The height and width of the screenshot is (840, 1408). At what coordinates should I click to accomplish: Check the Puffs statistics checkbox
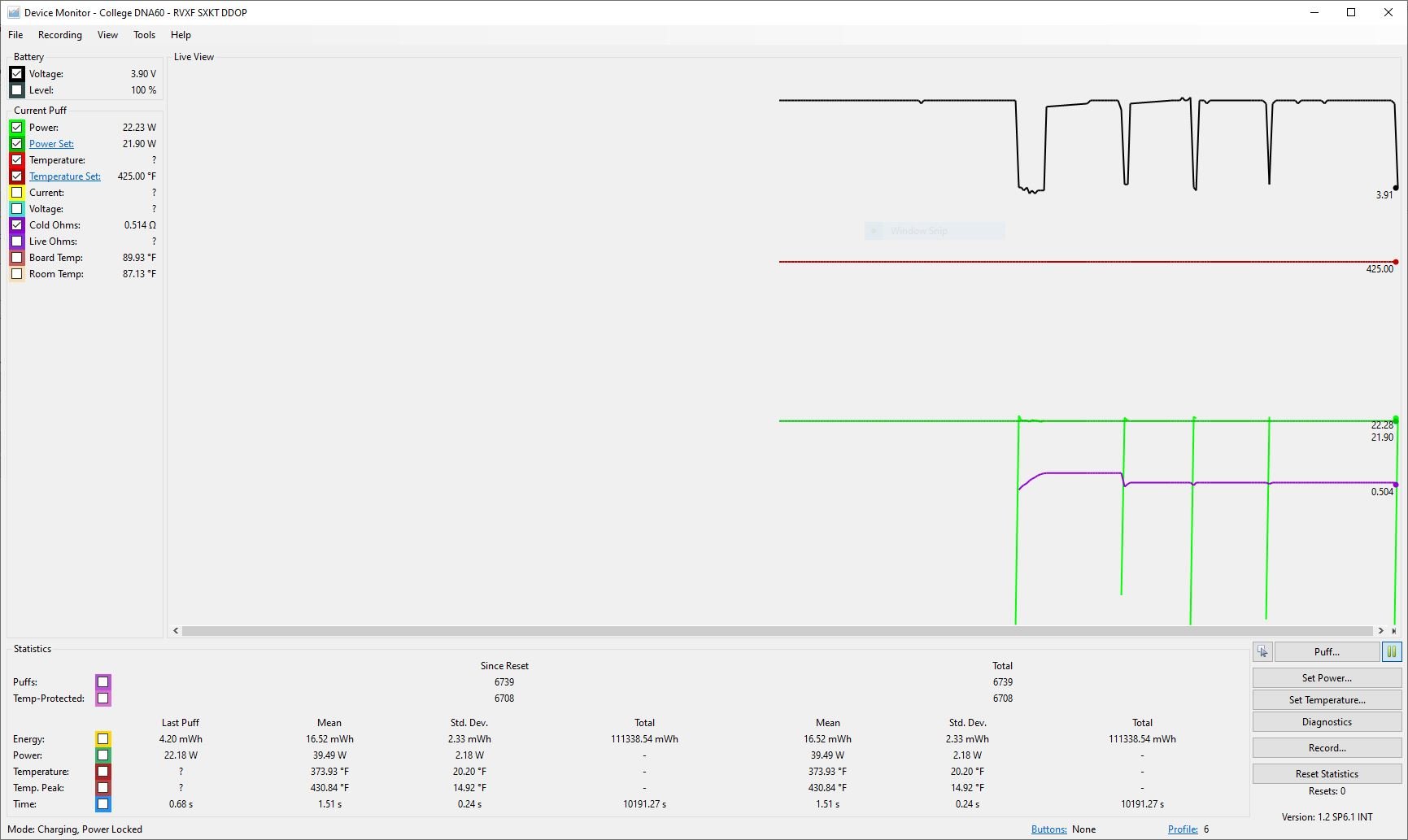(x=102, y=682)
